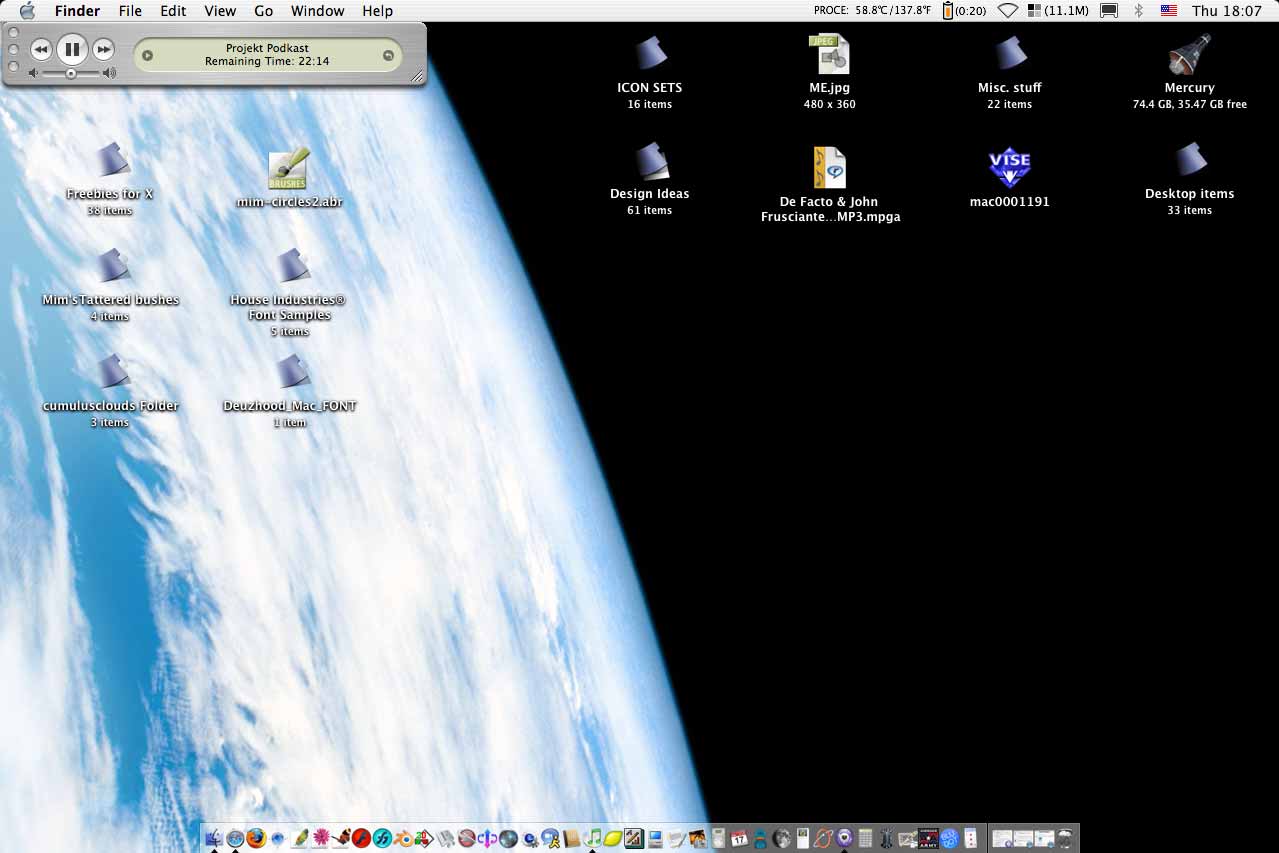Screen dimensions: 1279x853
Task: Toggle the Bluetooth status menu icon
Action: pos(1138,11)
